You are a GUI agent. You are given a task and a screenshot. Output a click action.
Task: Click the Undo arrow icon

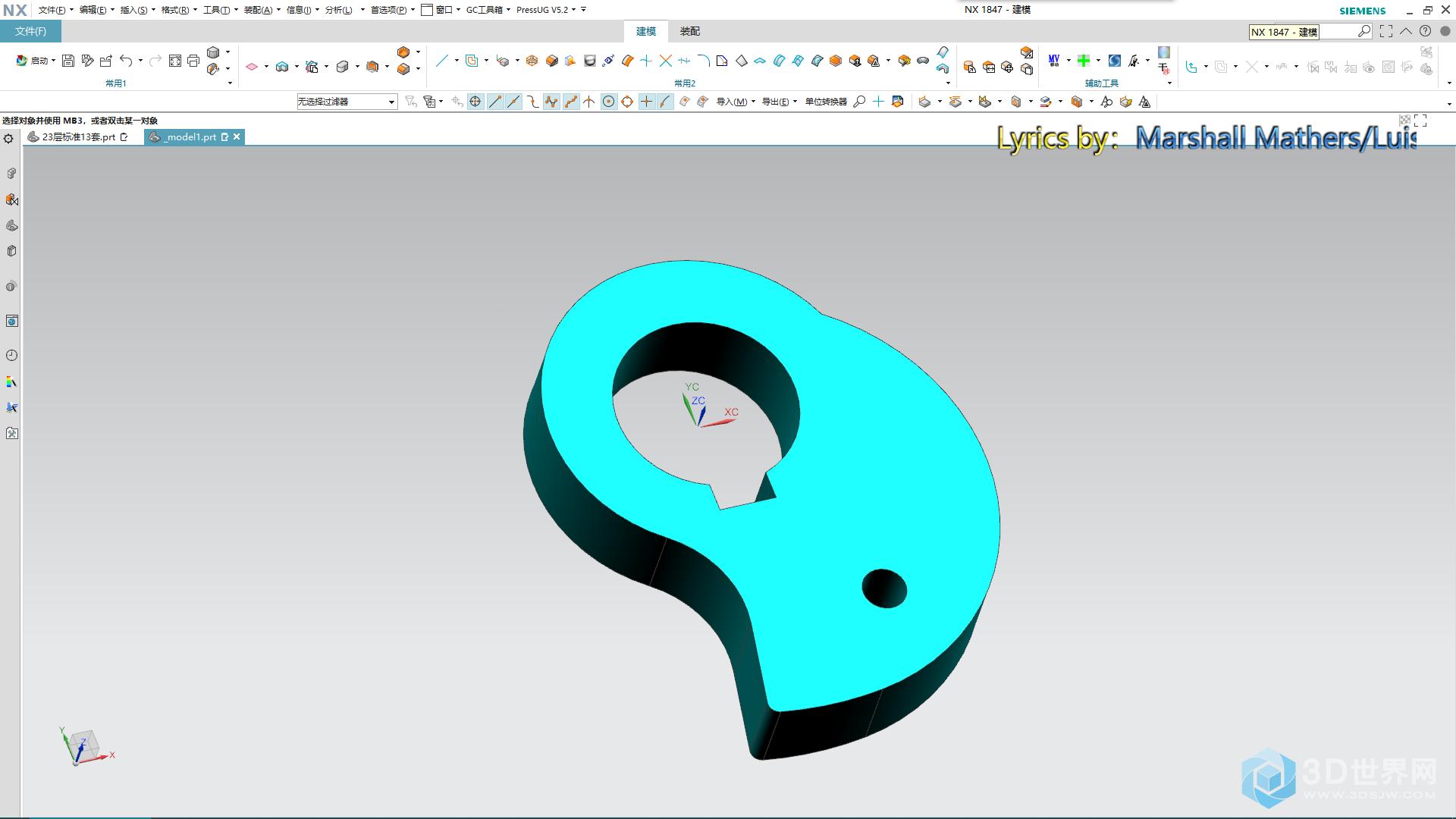(x=126, y=61)
